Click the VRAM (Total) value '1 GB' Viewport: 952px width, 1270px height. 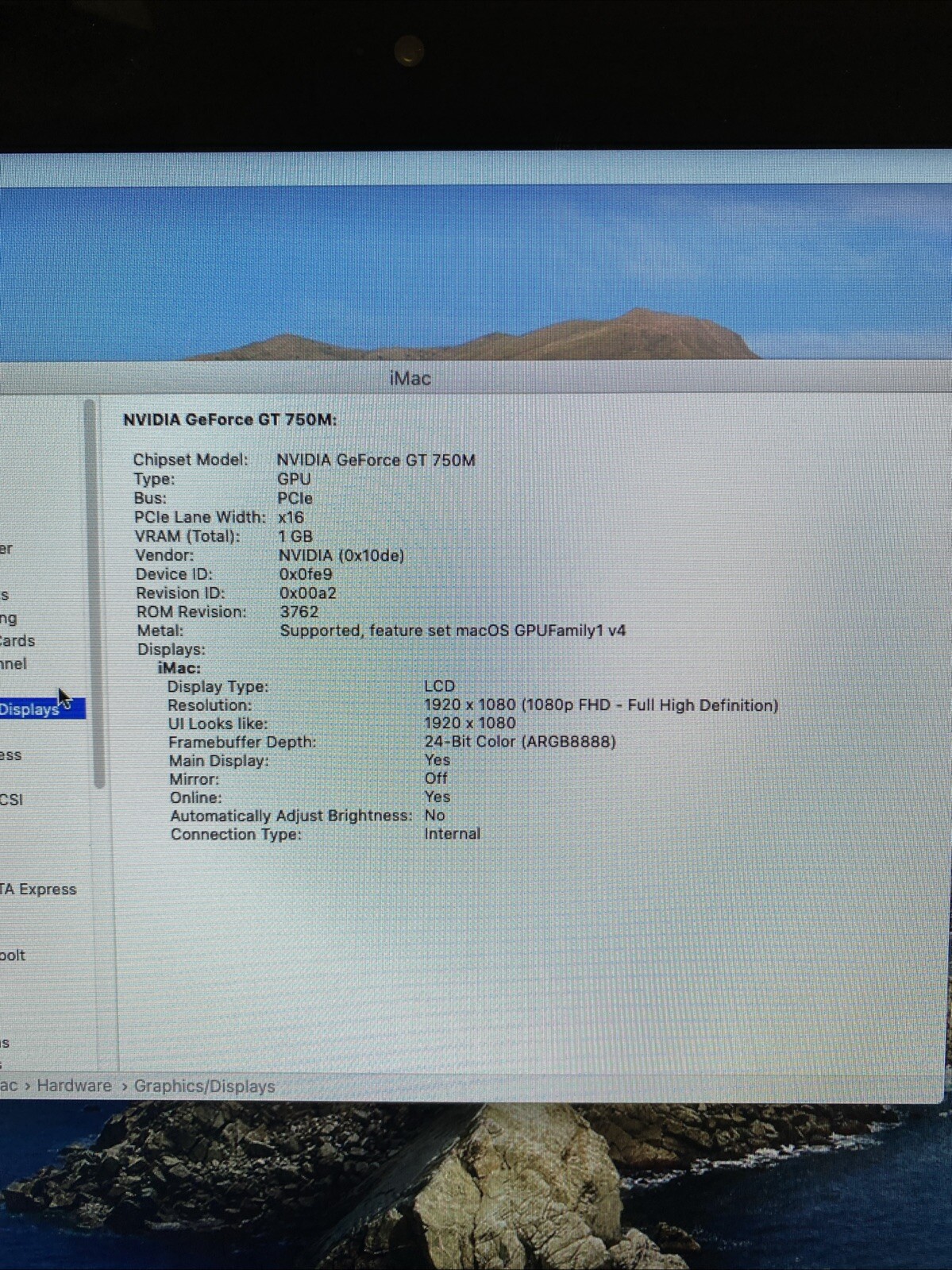point(295,536)
